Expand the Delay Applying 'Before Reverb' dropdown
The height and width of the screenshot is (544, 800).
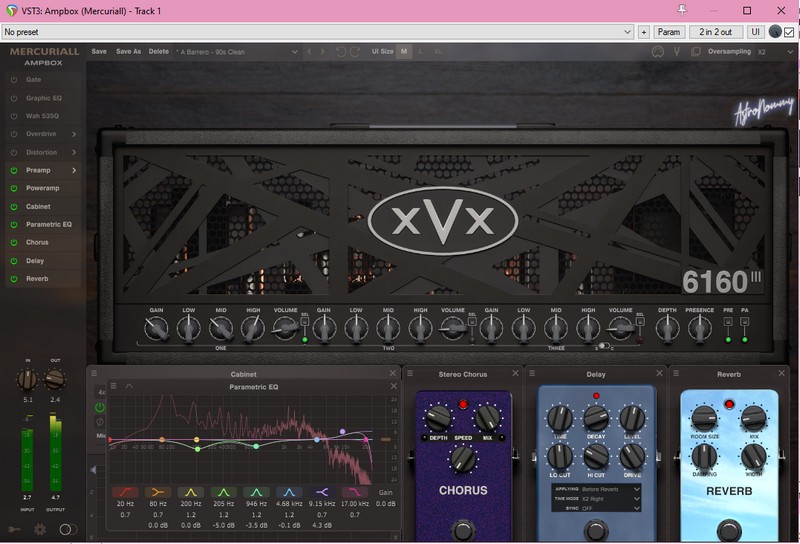tap(636, 488)
